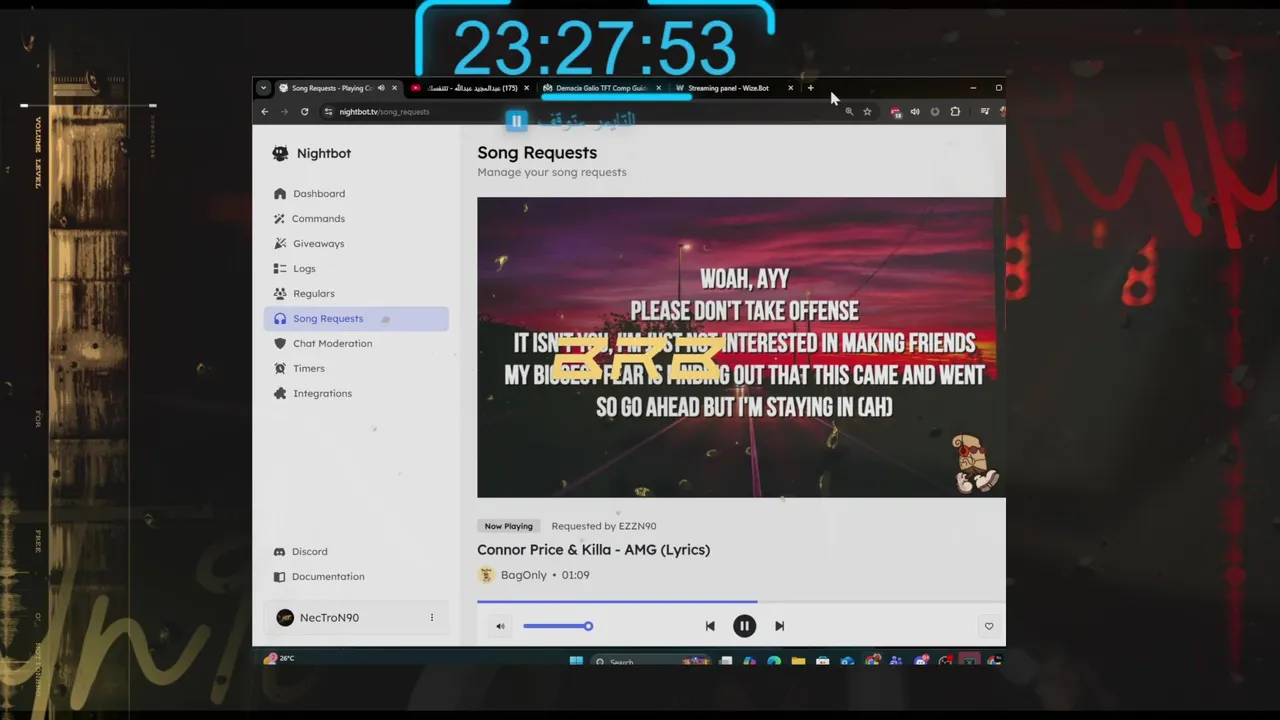Open the Timers page
1280x720 pixels.
[x=356, y=368]
